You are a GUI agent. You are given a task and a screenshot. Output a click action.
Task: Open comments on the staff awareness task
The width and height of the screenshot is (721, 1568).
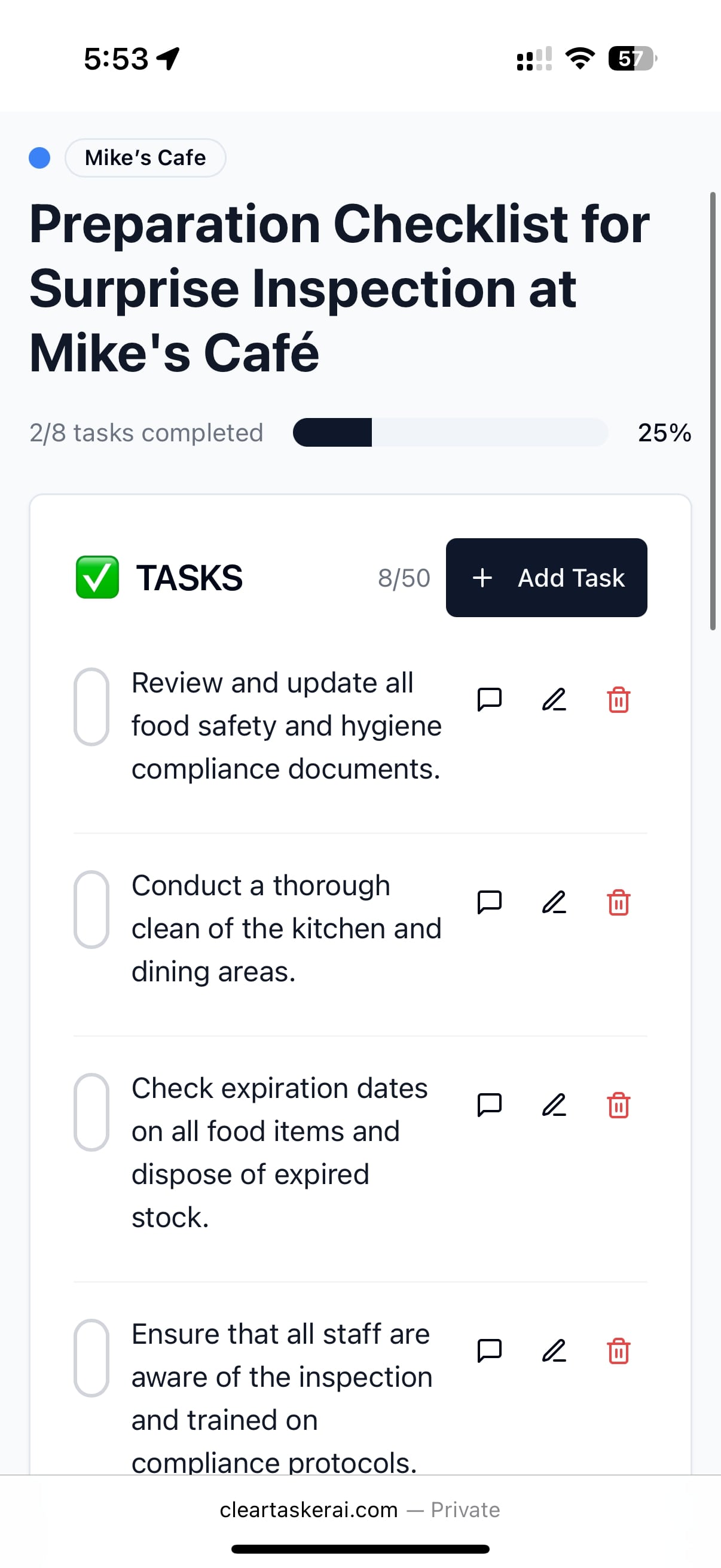pyautogui.click(x=490, y=1351)
